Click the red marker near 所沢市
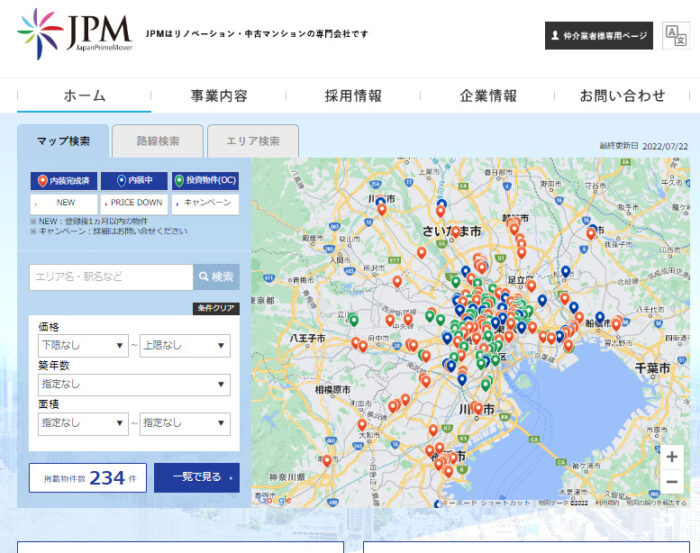The height and width of the screenshot is (553, 700). pos(397,281)
